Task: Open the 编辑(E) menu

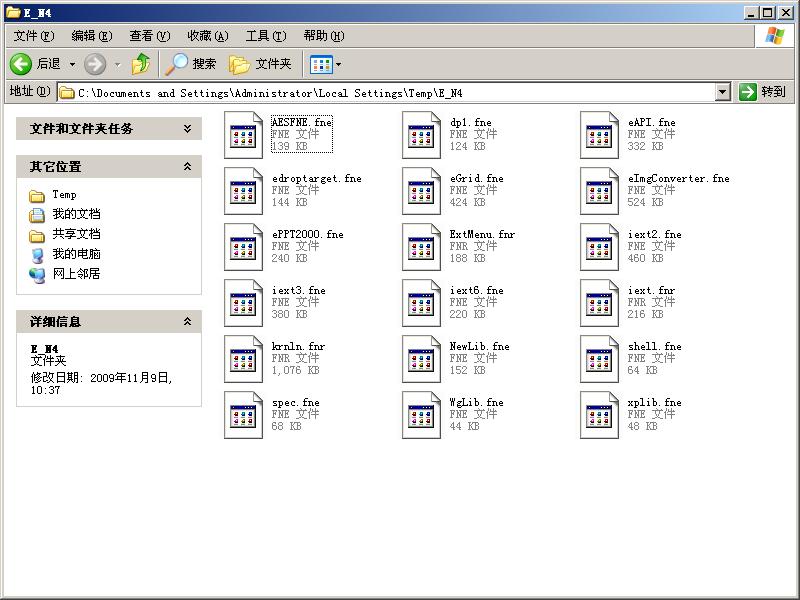Action: tap(92, 36)
